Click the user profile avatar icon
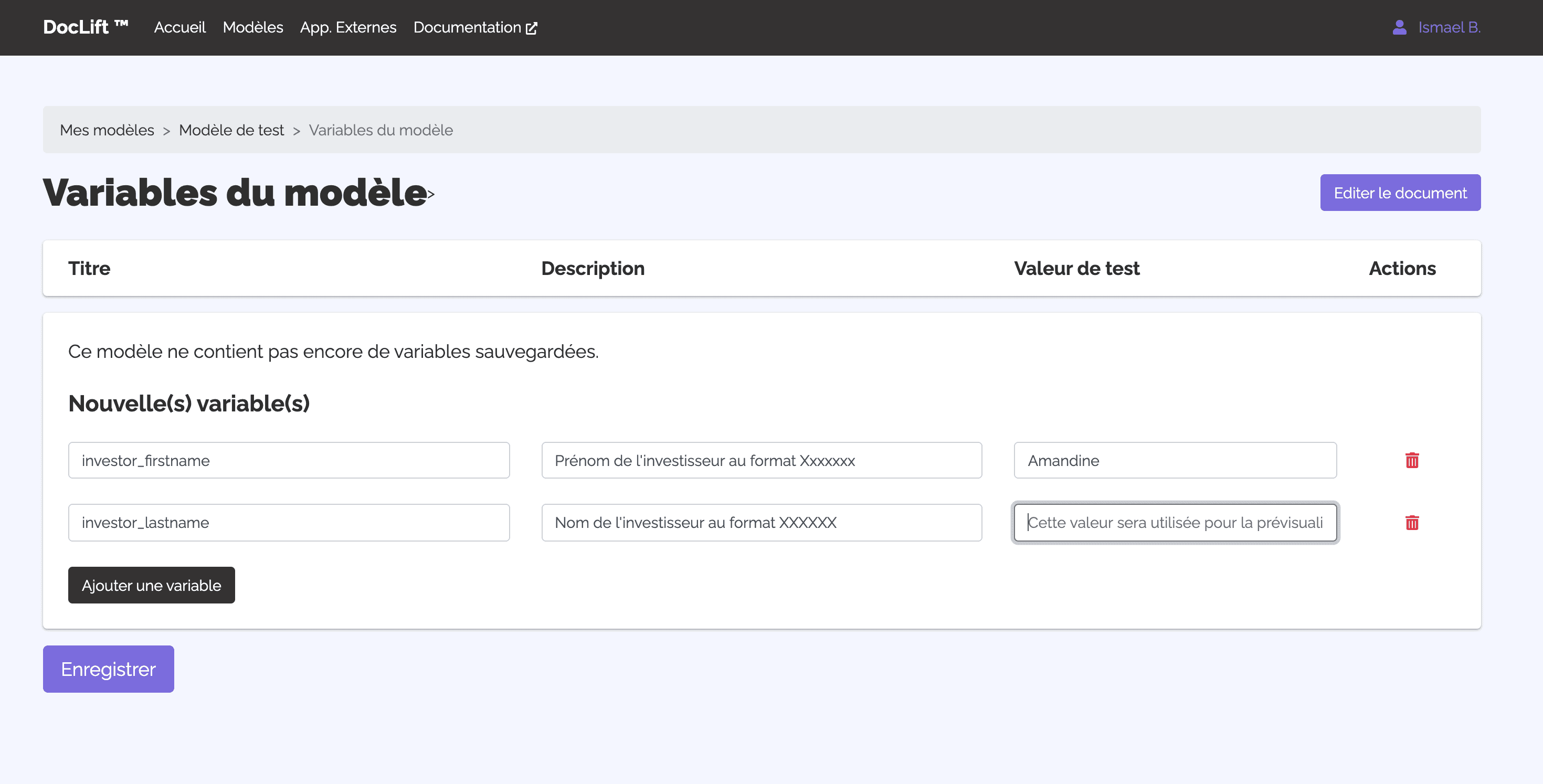The height and width of the screenshot is (784, 1543). click(x=1399, y=28)
